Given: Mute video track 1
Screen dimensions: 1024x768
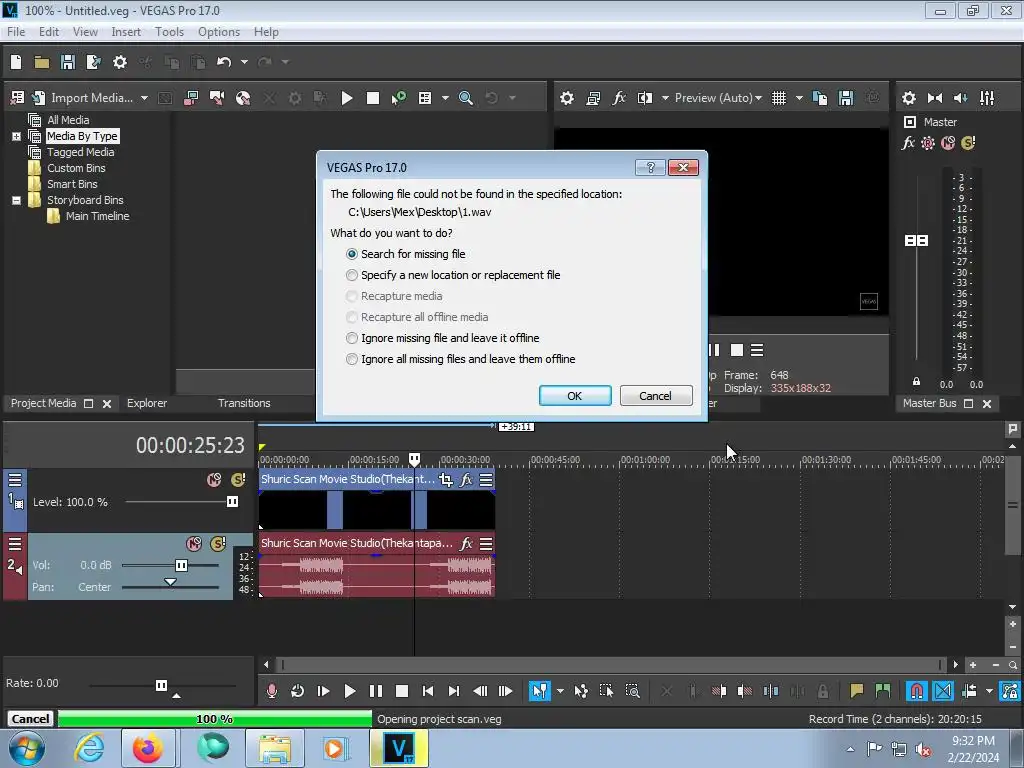Looking at the screenshot, I should click(214, 480).
